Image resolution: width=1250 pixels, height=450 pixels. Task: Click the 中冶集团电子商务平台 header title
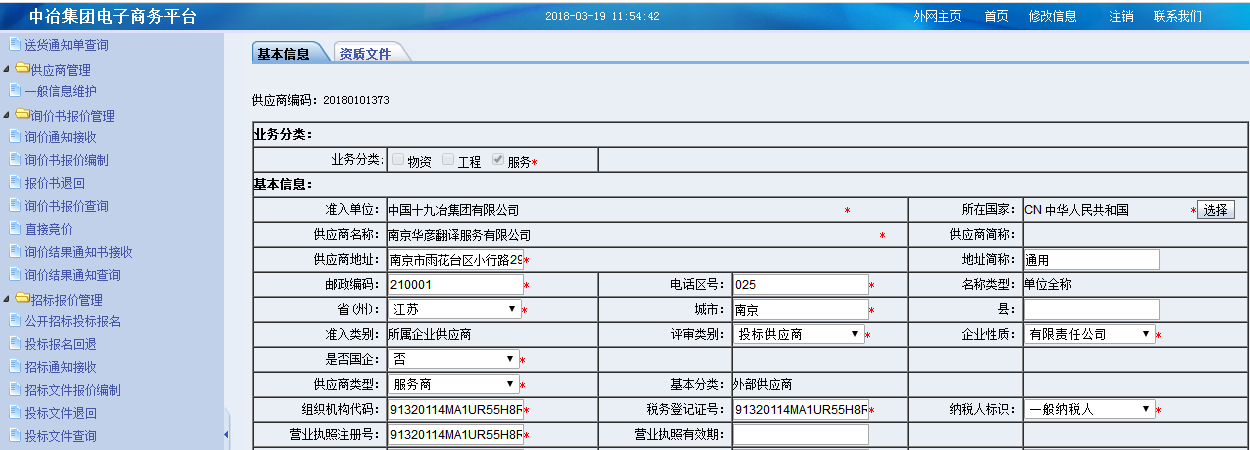[112, 16]
